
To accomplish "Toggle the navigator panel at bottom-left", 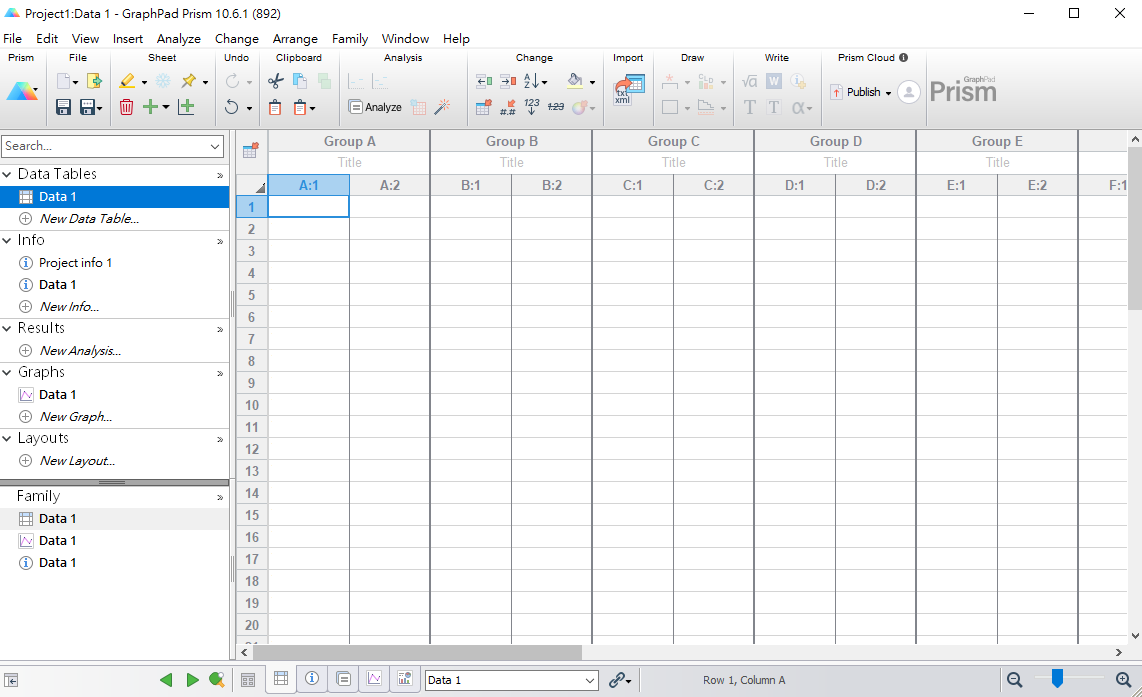I will (11, 680).
